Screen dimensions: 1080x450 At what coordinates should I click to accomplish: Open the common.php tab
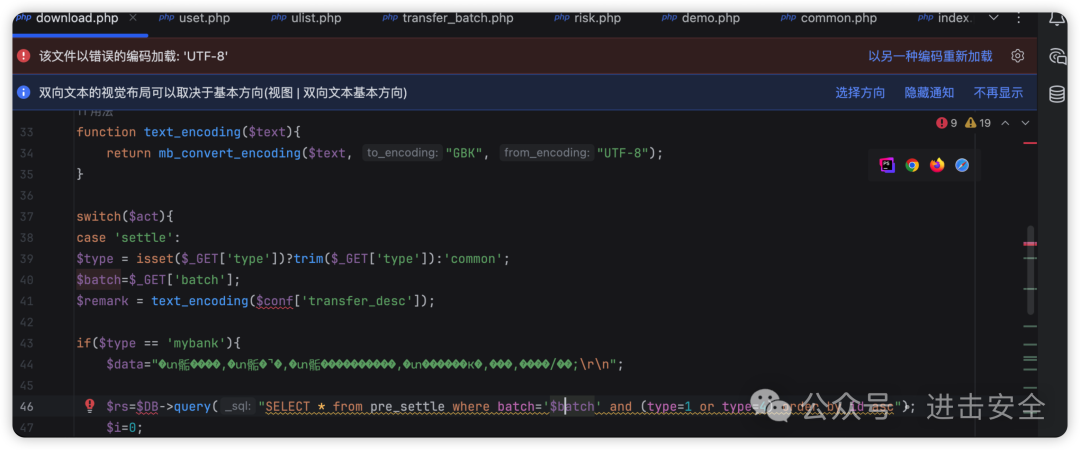click(829, 18)
